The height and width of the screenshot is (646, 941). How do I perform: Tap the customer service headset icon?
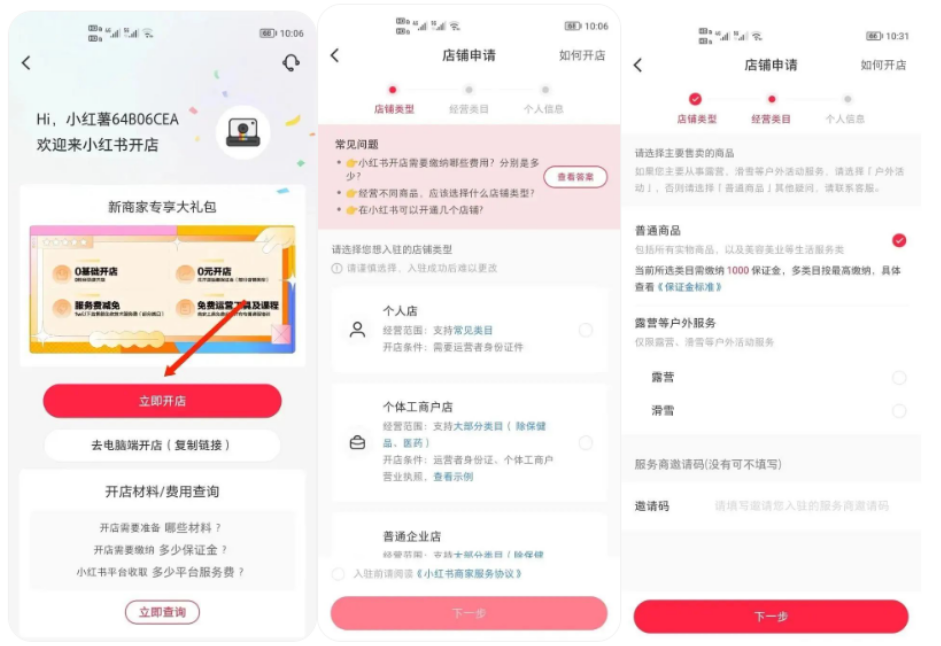(291, 62)
